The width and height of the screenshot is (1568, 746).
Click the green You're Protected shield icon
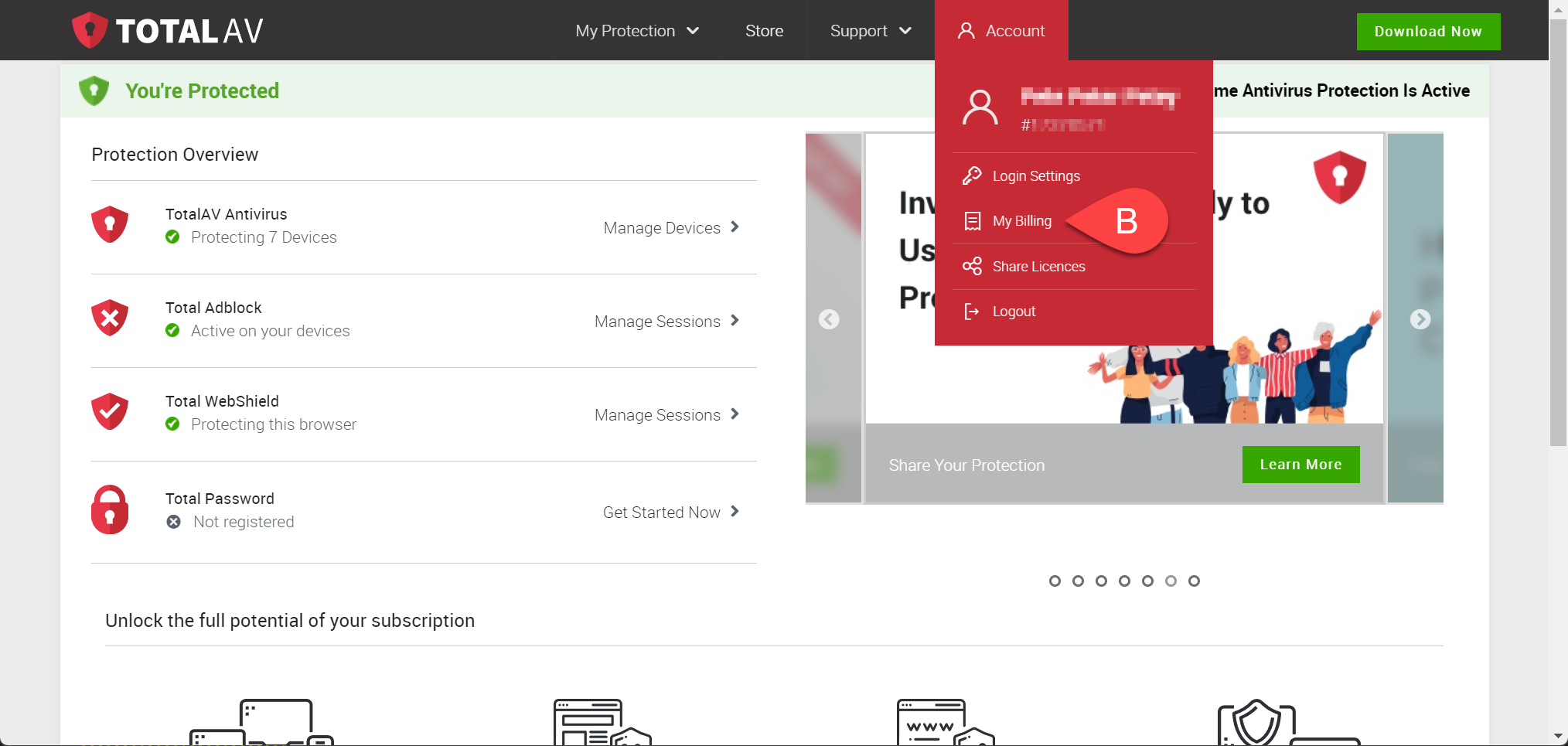[94, 90]
